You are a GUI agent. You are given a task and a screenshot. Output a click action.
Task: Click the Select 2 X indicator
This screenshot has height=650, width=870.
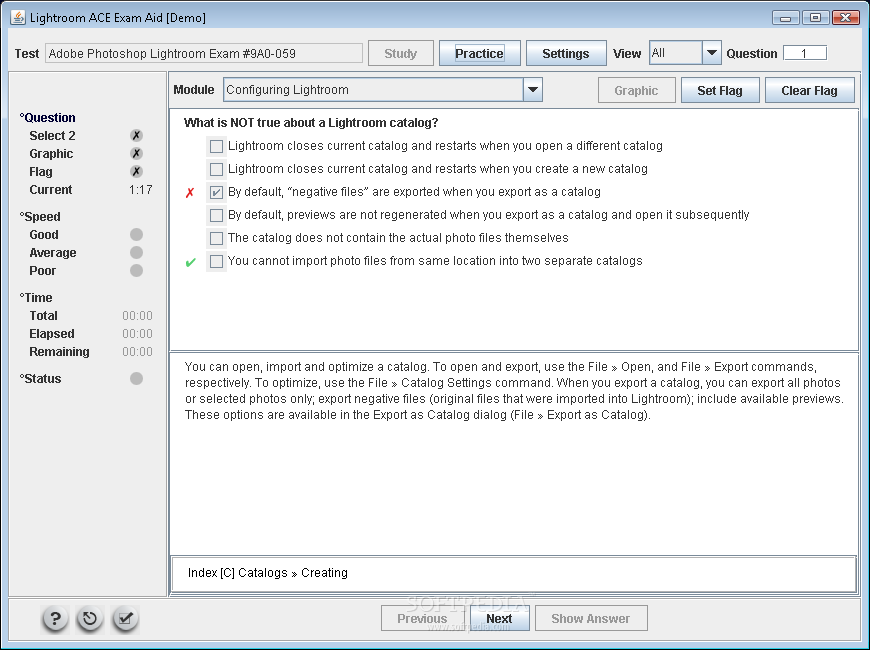point(136,135)
